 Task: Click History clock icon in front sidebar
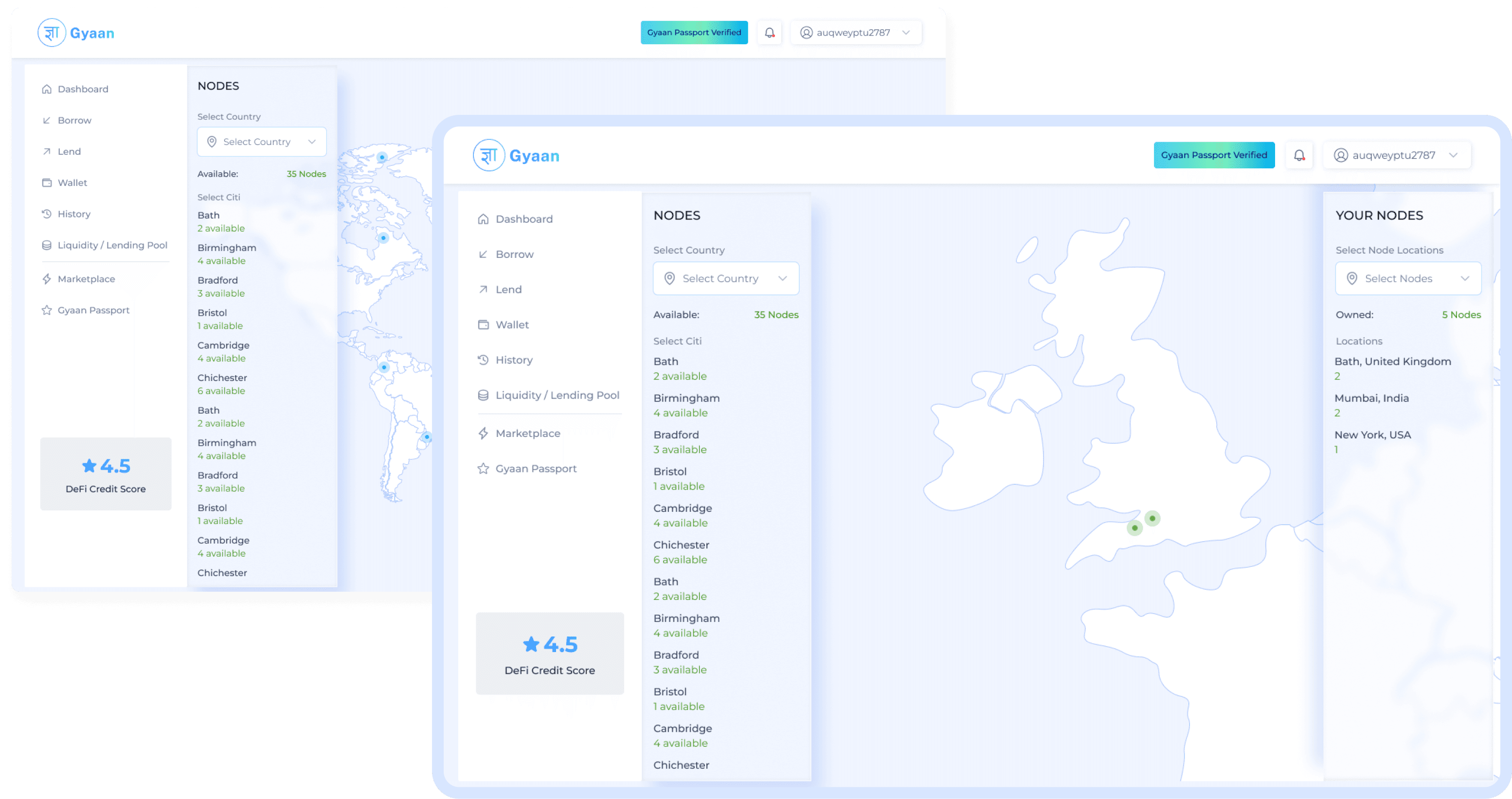(x=483, y=360)
